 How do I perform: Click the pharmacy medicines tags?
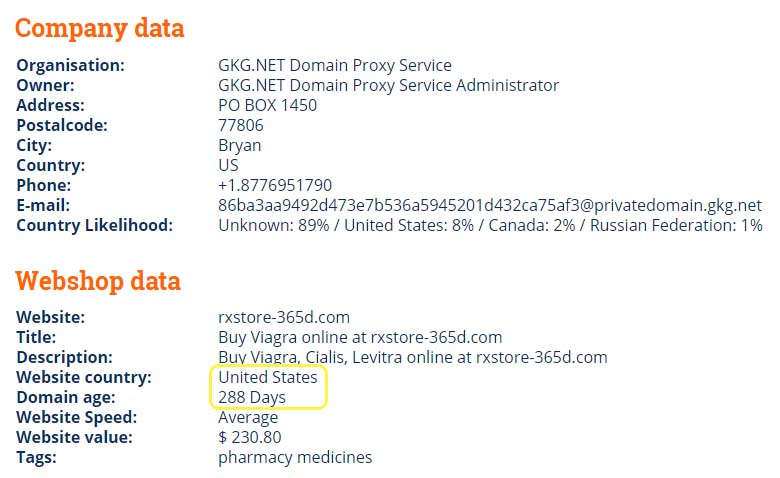tap(295, 457)
